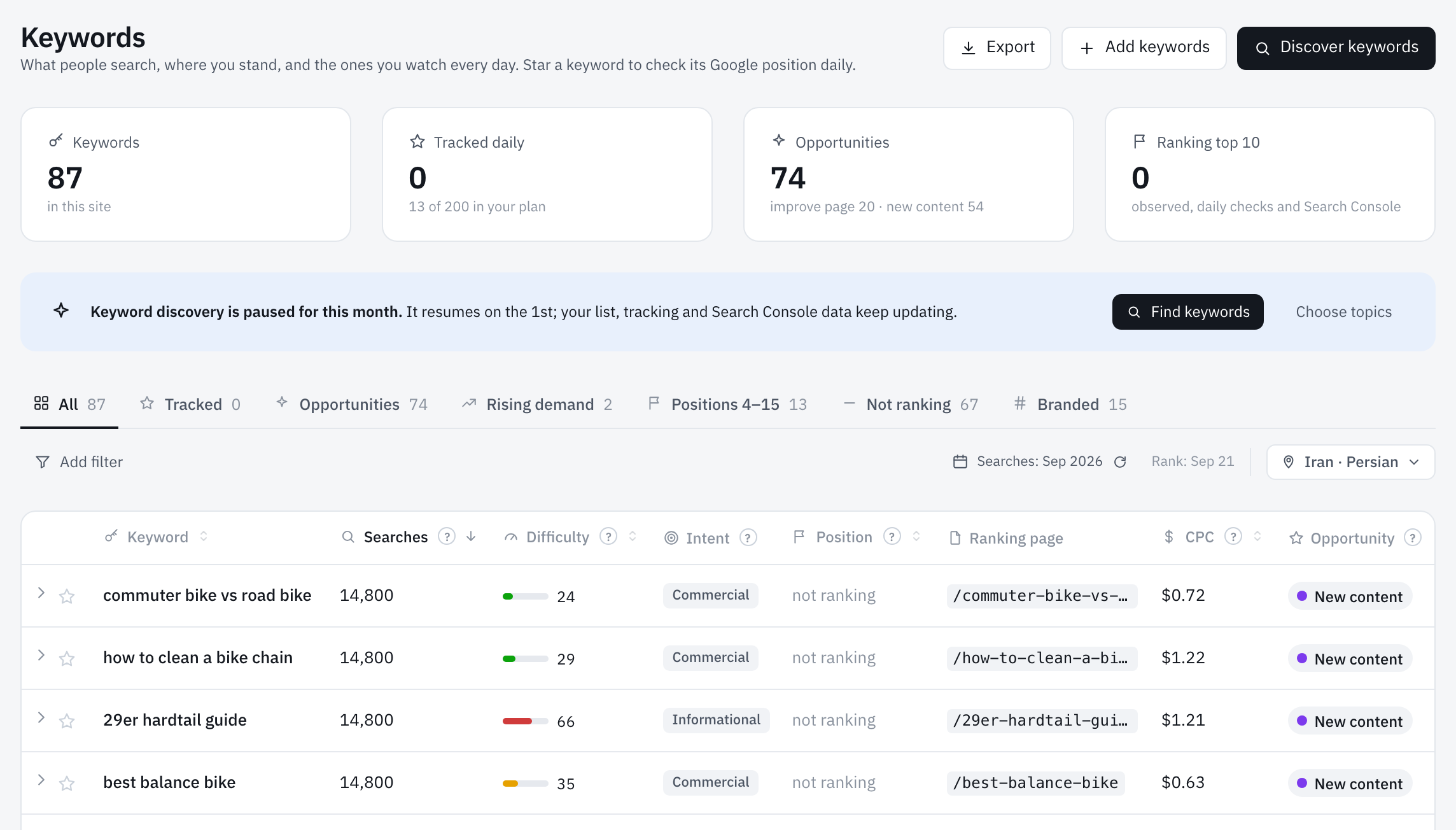This screenshot has width=1456, height=830.
Task: Expand the 29er hardtail guide row
Action: 41,718
